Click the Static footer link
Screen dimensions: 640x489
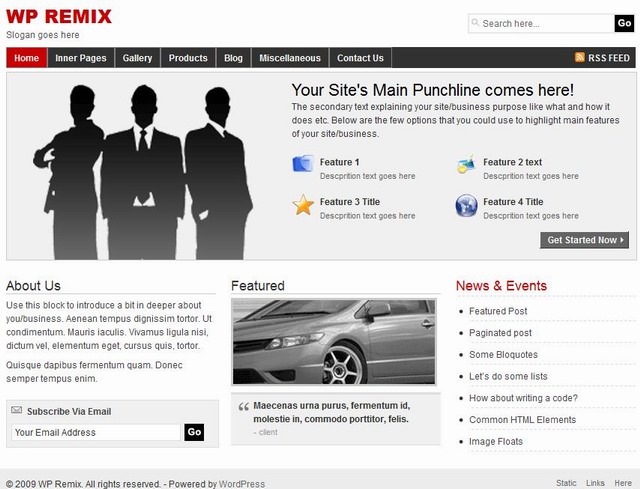[x=566, y=483]
